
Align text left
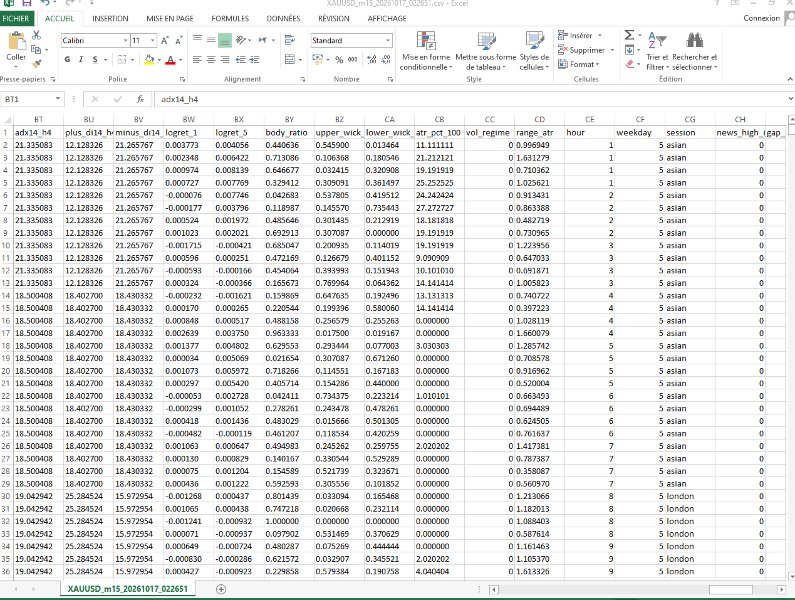pos(197,60)
